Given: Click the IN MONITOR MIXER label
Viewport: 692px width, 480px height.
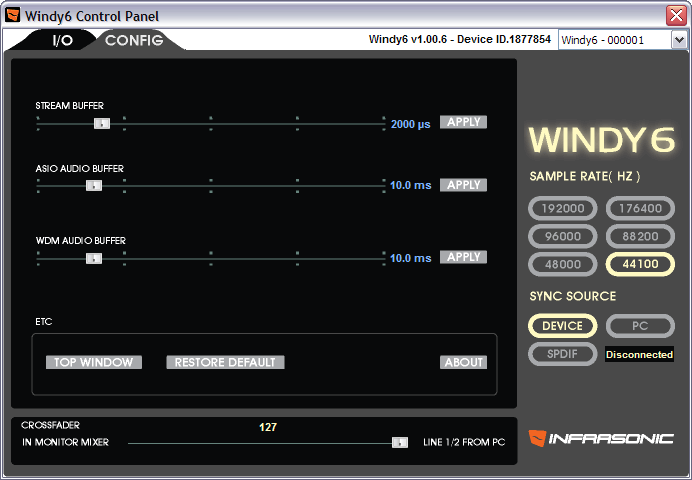Looking at the screenshot, I should pyautogui.click(x=65, y=442).
